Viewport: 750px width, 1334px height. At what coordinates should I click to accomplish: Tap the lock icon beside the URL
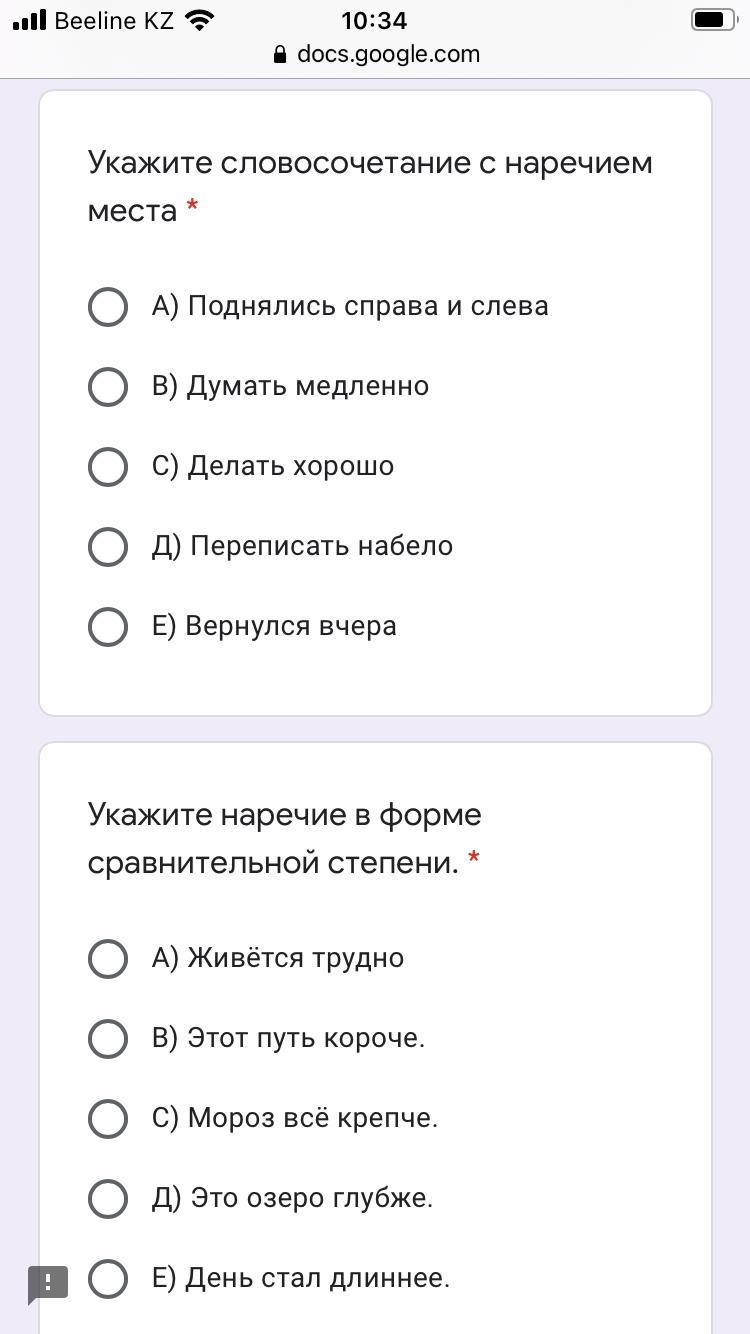coord(280,56)
